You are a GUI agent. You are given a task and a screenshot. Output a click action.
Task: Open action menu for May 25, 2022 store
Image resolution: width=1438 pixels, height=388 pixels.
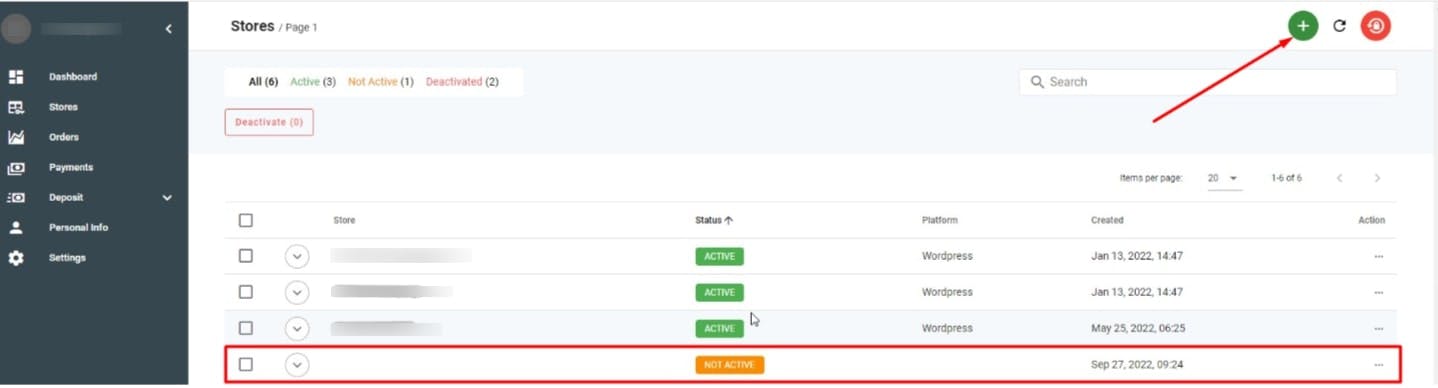[1378, 328]
